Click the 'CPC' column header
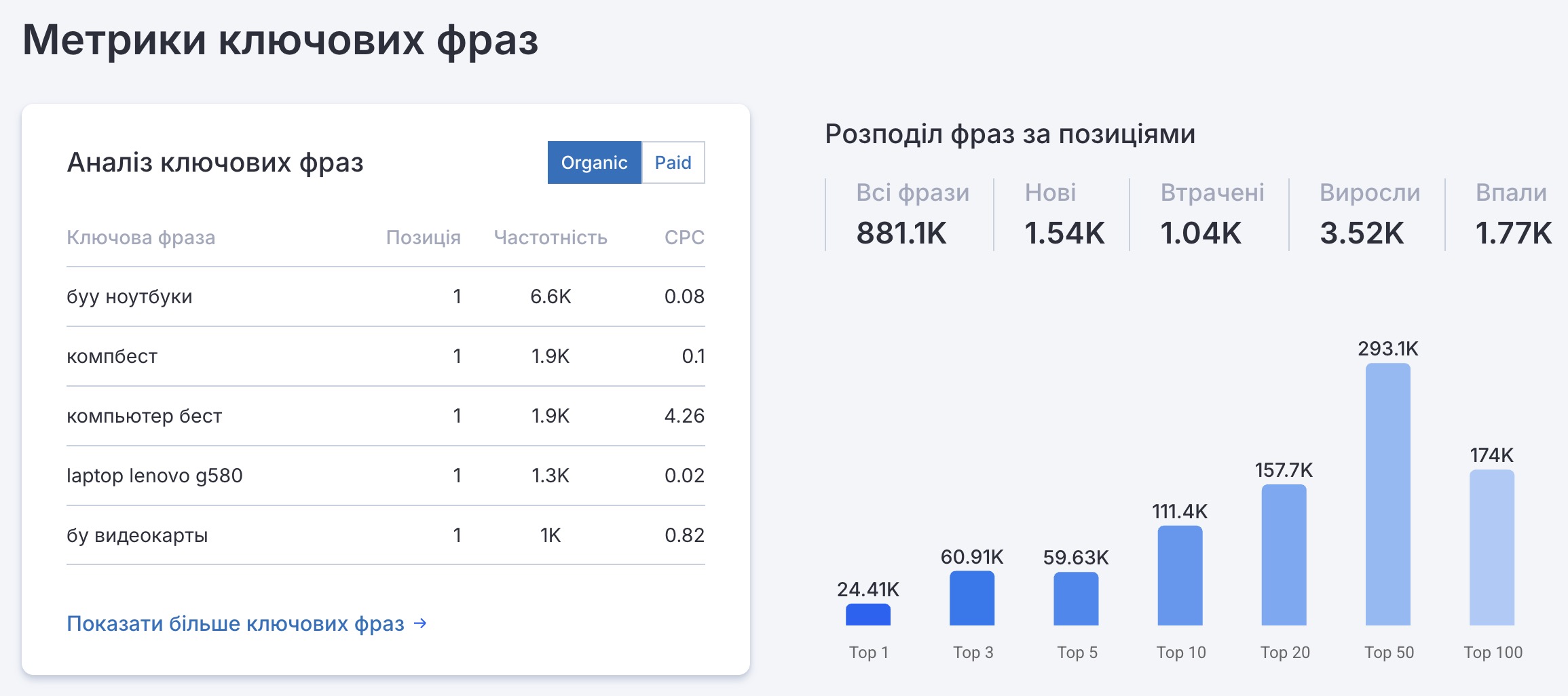The height and width of the screenshot is (696, 1568). 684,237
